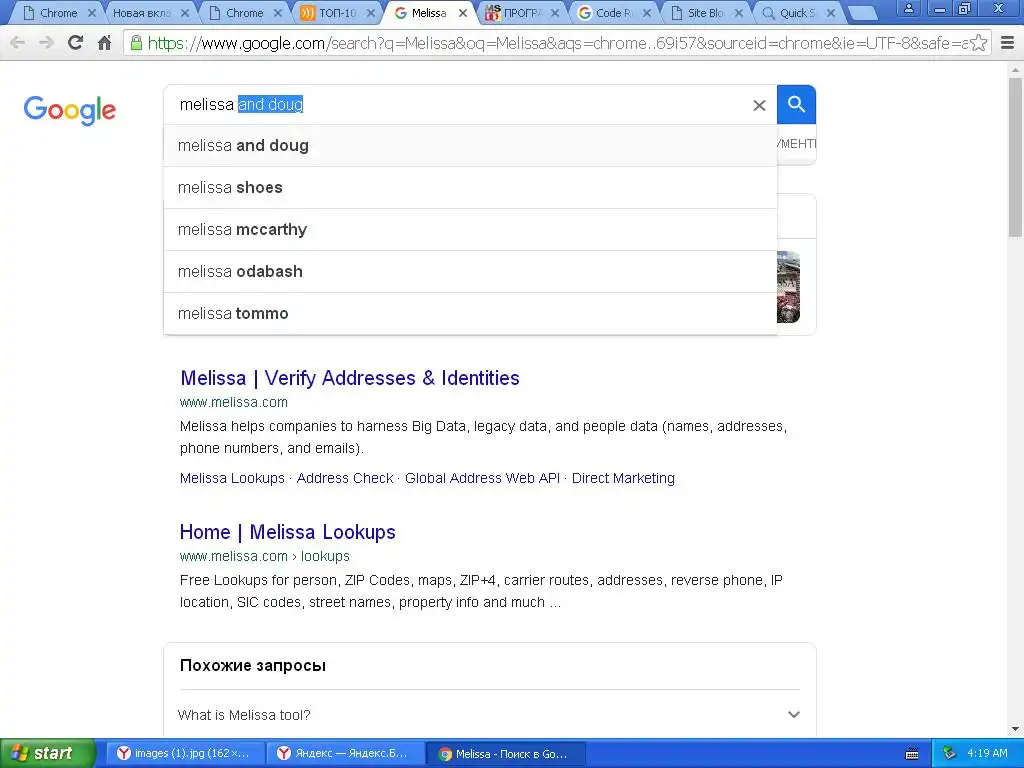Click the page vertical scrollbar thumb

pyautogui.click(x=1016, y=157)
